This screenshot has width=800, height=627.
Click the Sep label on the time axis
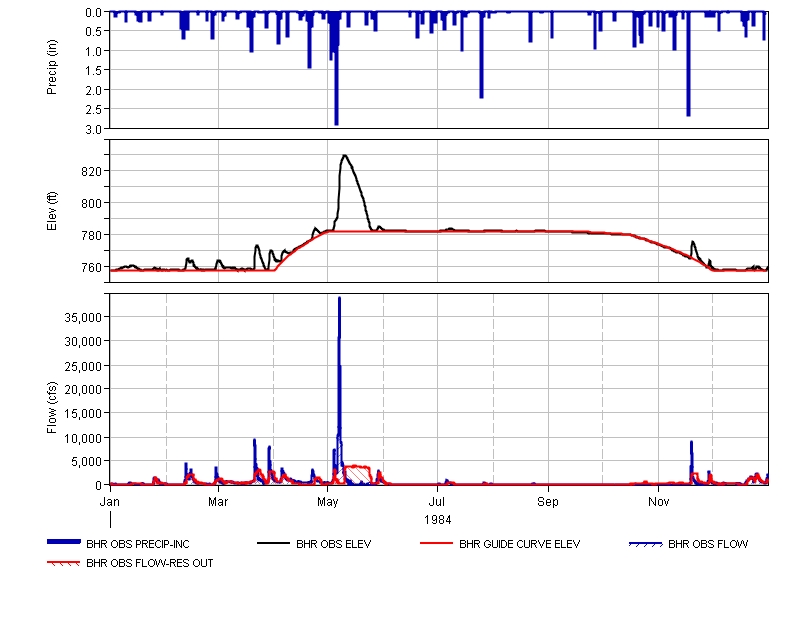548,498
